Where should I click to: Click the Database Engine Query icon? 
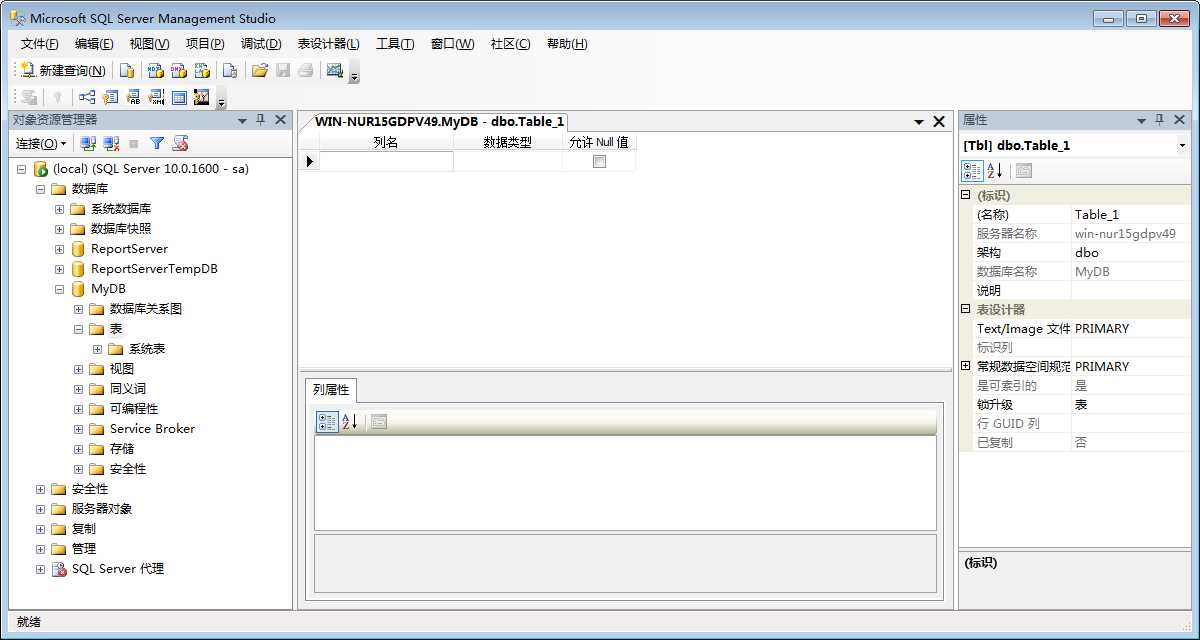(x=127, y=71)
